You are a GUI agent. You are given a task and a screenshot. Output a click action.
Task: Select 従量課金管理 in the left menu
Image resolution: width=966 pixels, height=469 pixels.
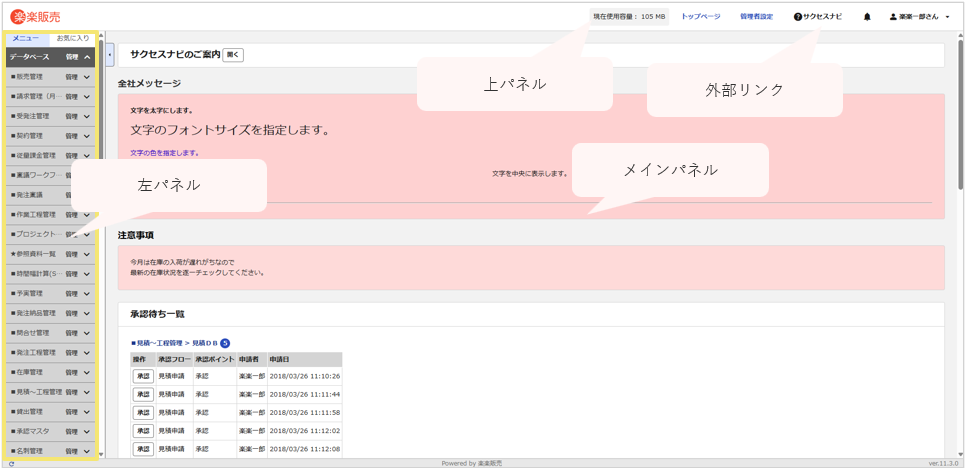point(34,156)
